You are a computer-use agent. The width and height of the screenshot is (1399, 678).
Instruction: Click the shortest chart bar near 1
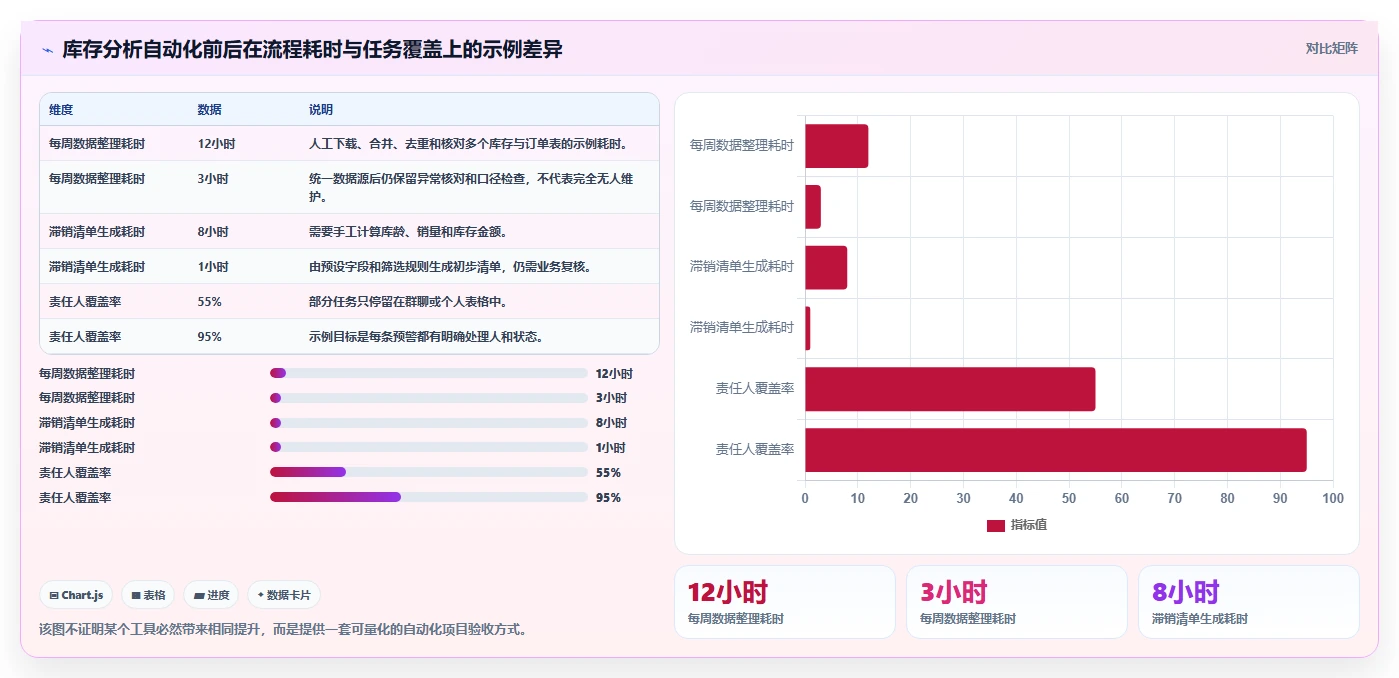(x=808, y=328)
